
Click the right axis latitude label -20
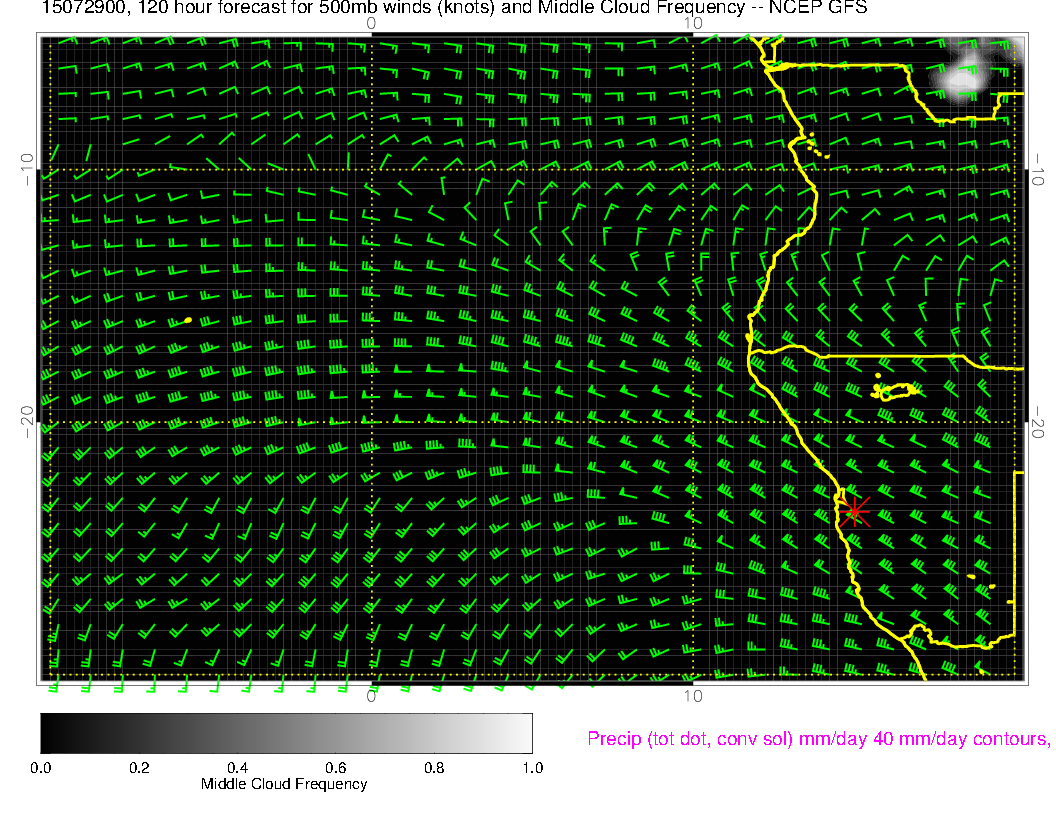click(1038, 422)
